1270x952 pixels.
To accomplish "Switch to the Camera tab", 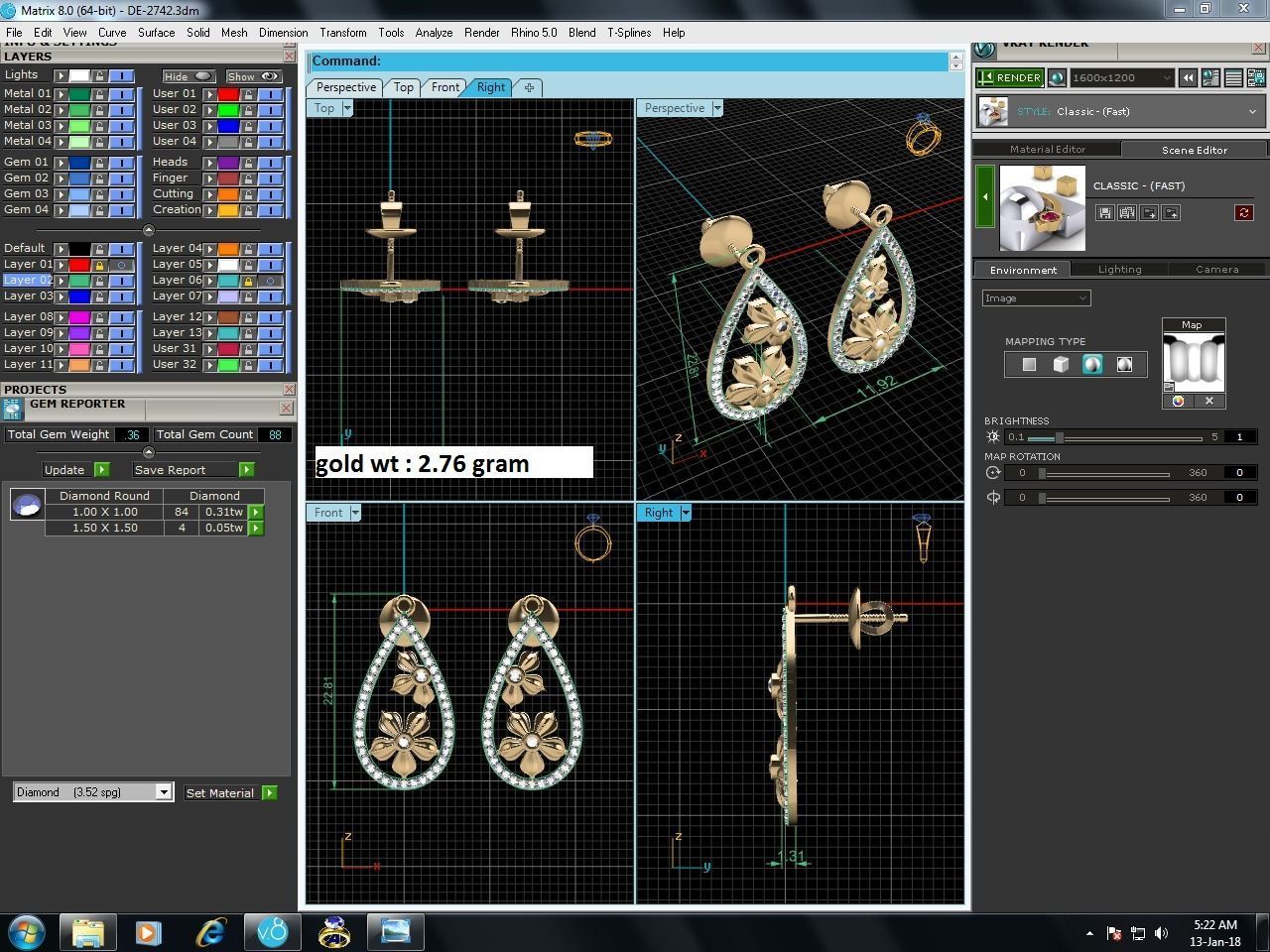I will (1216, 269).
